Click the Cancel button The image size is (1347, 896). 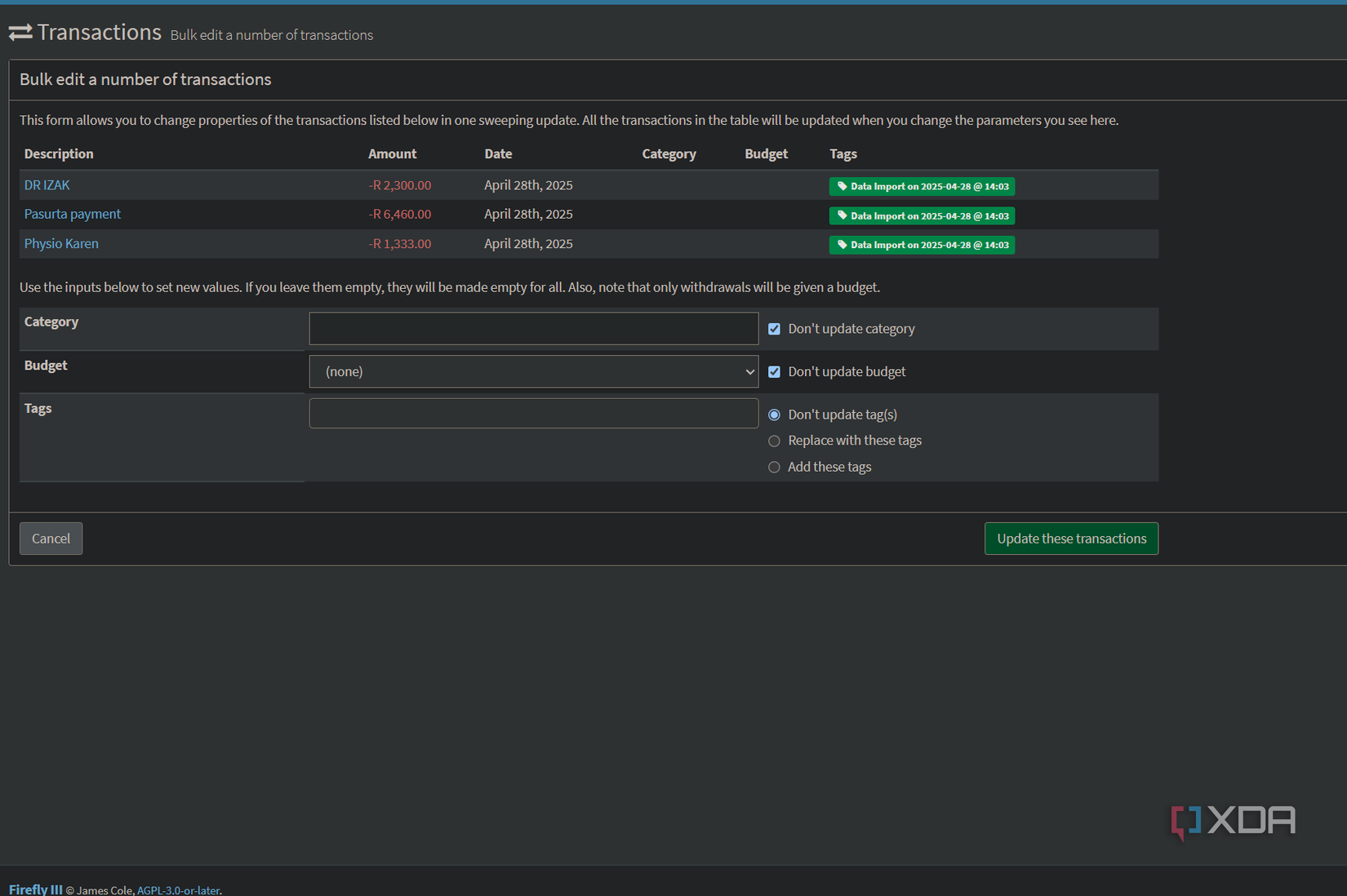[x=51, y=539]
